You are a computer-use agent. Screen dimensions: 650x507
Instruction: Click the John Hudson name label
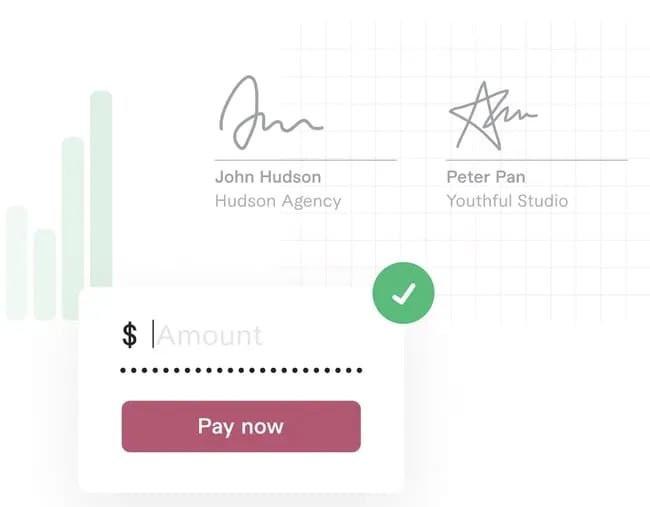tap(268, 177)
